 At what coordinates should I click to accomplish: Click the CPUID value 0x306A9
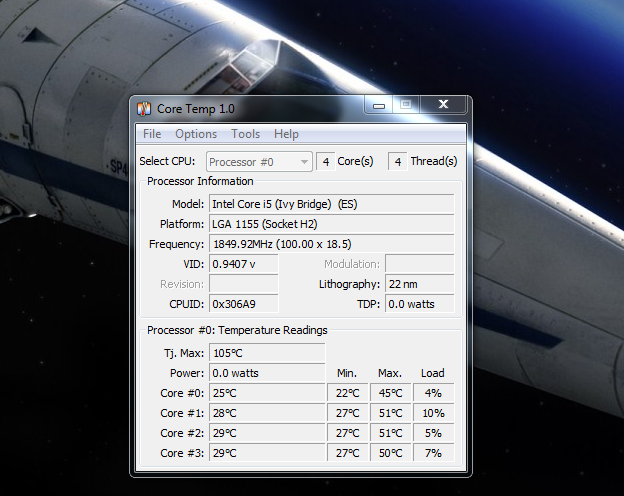coord(244,304)
